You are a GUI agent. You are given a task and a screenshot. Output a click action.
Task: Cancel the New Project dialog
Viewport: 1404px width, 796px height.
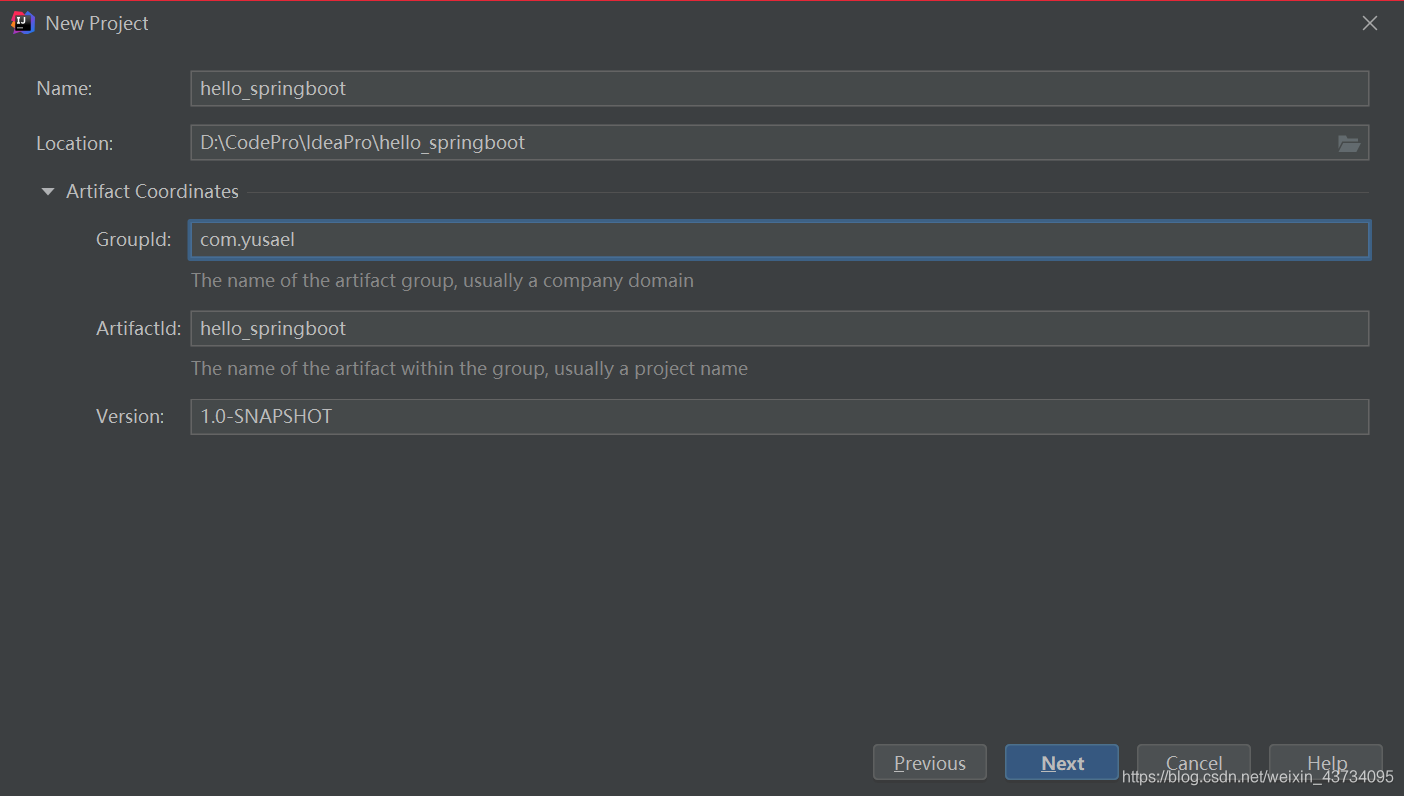tap(1194, 763)
